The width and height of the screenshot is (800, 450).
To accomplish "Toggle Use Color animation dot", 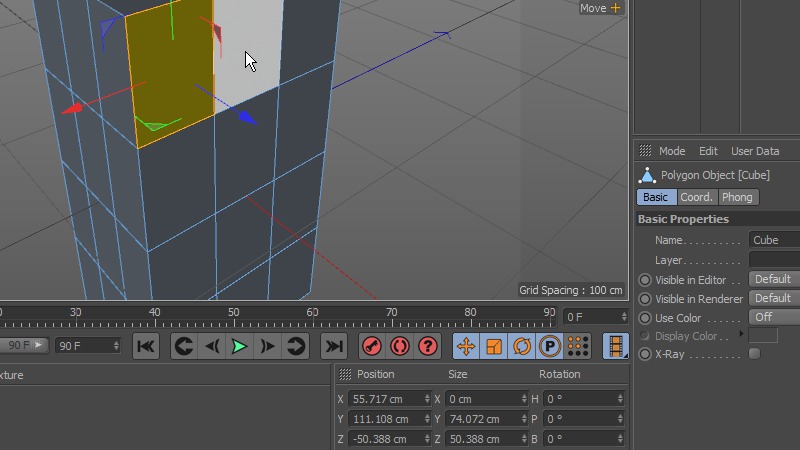I will click(645, 317).
